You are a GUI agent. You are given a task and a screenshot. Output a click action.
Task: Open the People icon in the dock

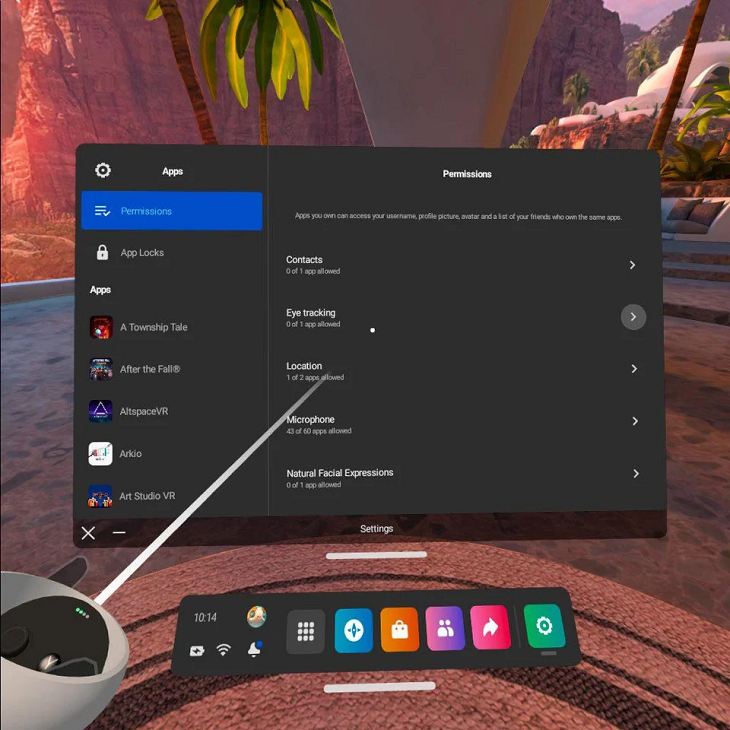click(x=445, y=629)
